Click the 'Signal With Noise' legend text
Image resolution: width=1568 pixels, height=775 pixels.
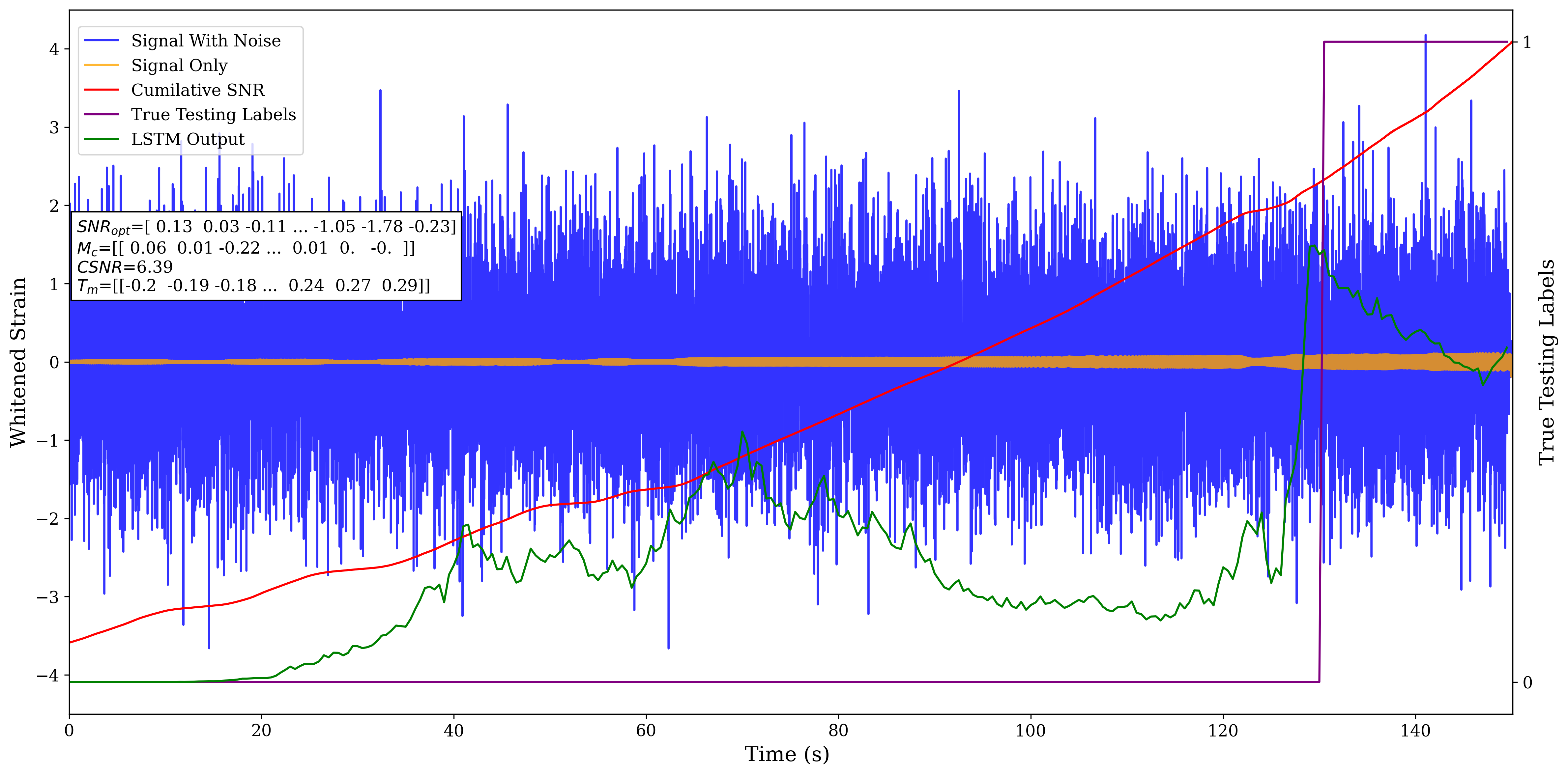coord(206,41)
